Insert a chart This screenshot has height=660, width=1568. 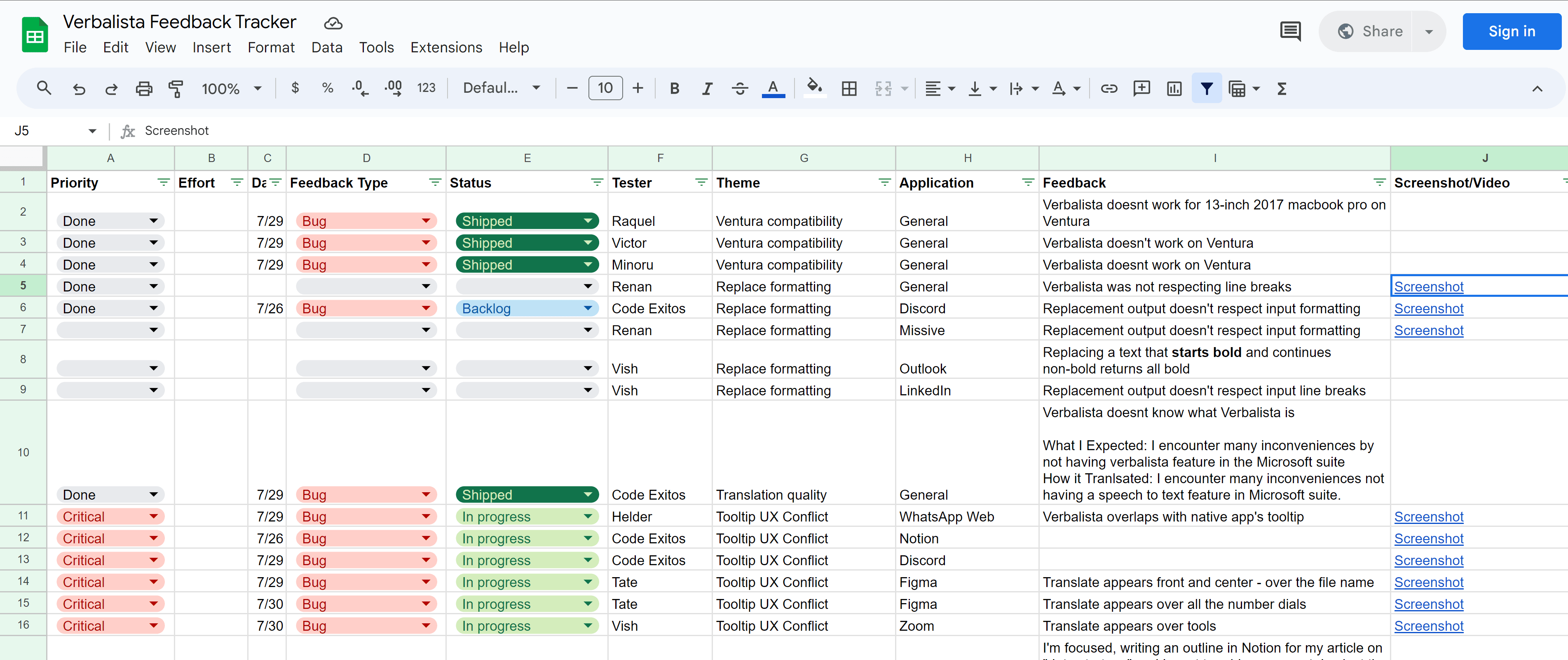[x=1174, y=88]
